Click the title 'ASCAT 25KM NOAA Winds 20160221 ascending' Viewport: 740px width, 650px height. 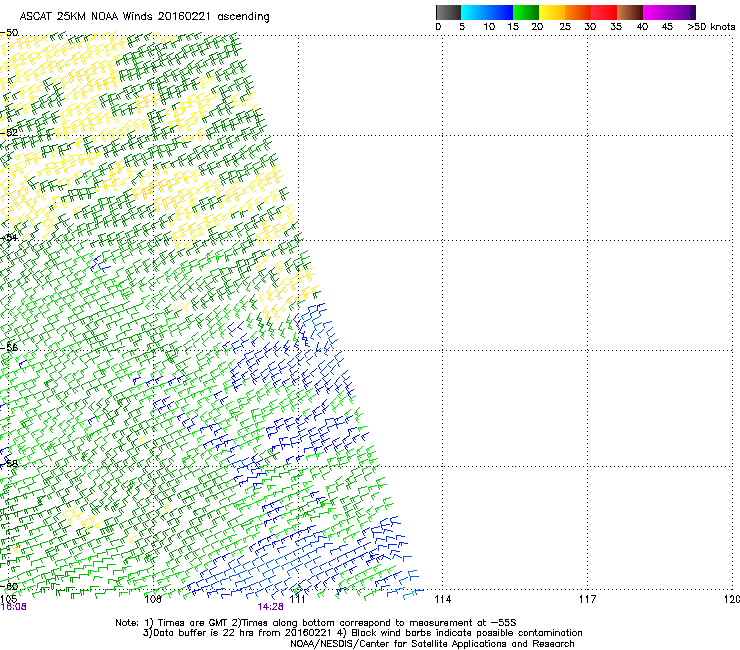[x=144, y=17]
